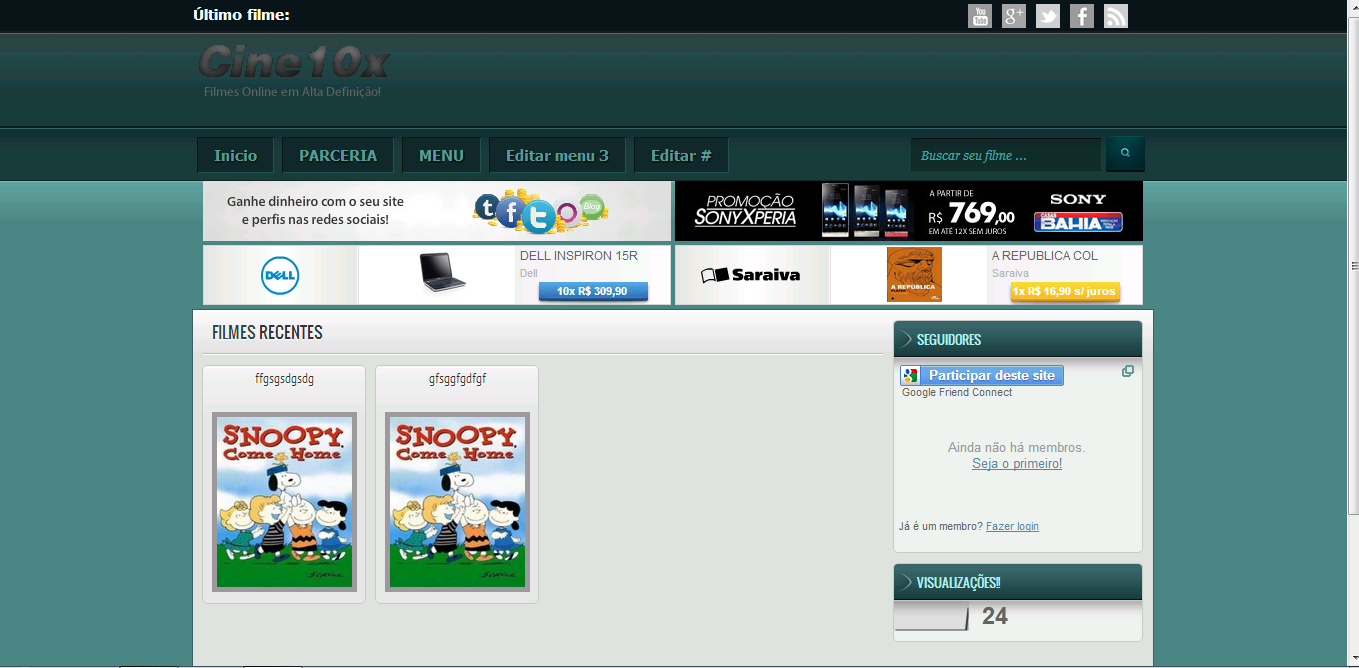This screenshot has width=1359, height=668.
Task: Go to the Inicio menu item
Action: [x=236, y=155]
